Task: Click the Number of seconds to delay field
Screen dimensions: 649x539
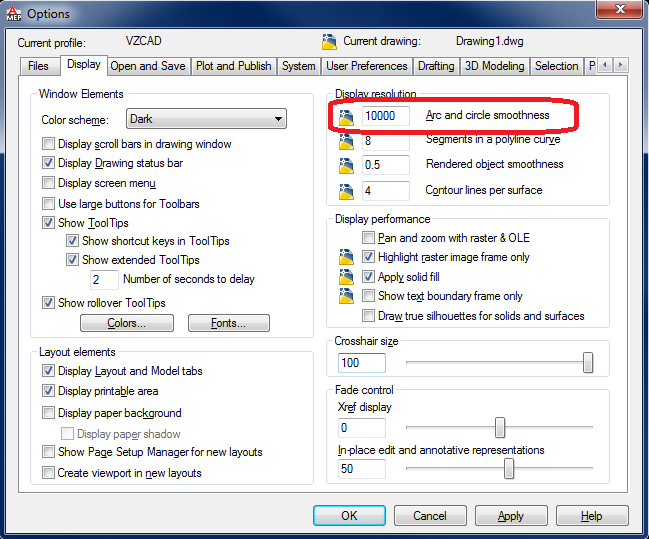Action: 104,280
